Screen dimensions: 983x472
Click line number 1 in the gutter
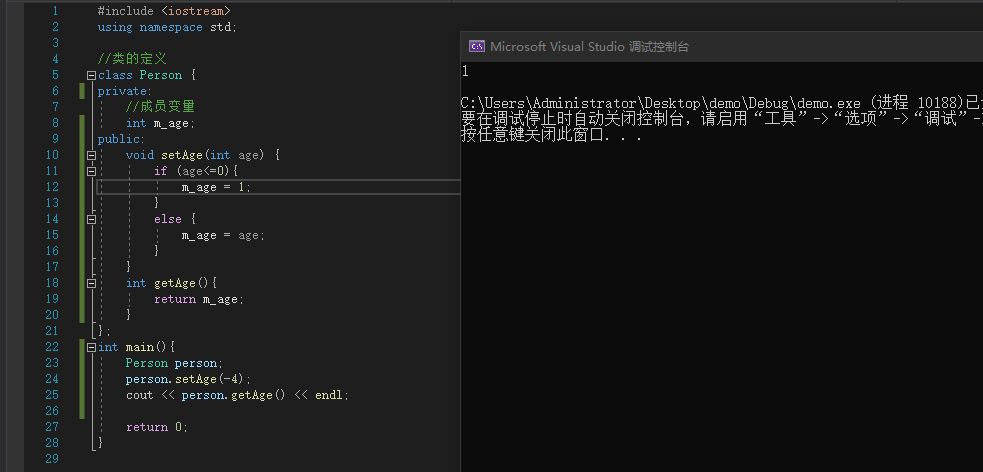[55, 11]
